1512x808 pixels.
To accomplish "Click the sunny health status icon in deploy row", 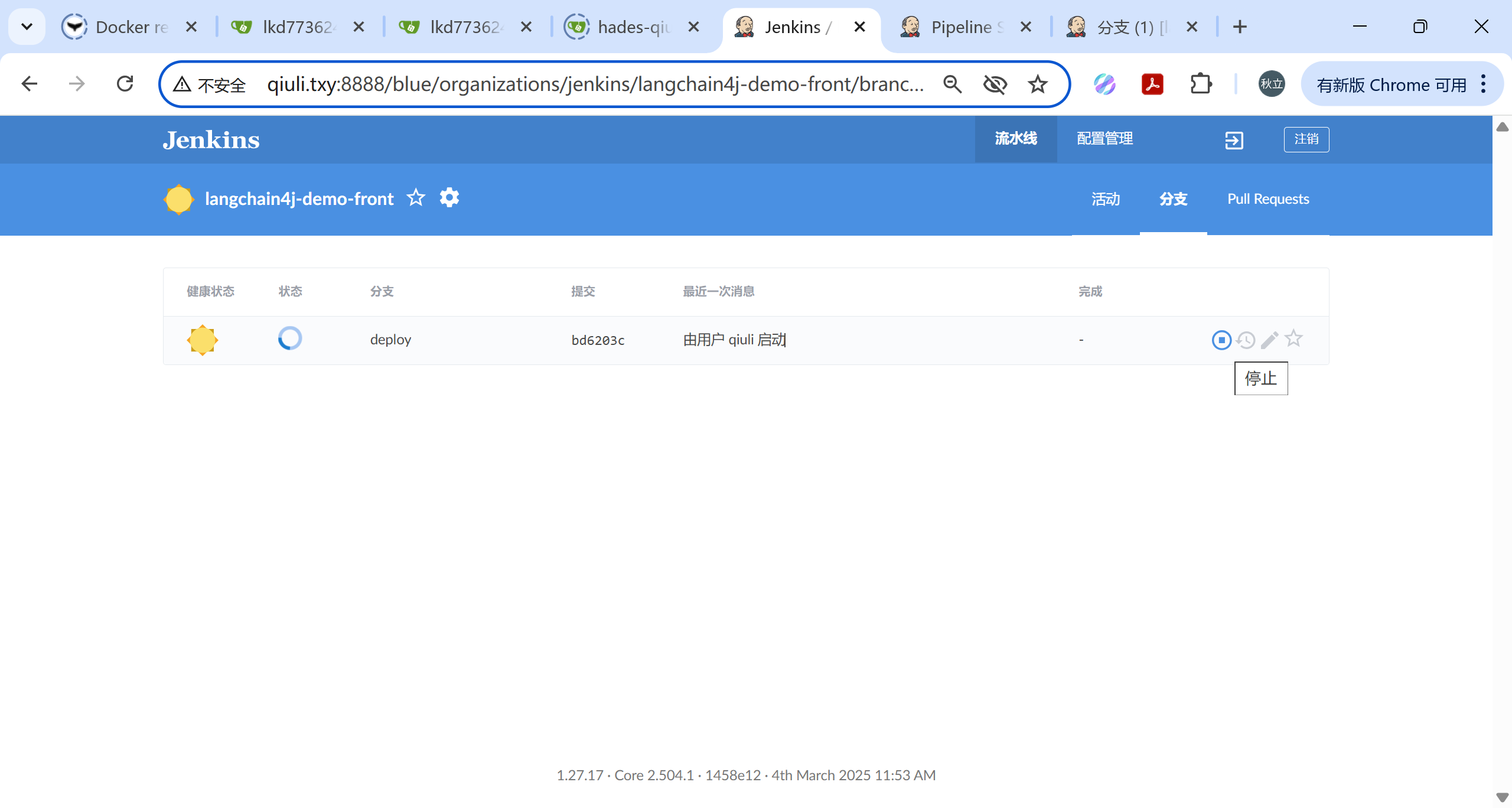I will click(x=202, y=340).
